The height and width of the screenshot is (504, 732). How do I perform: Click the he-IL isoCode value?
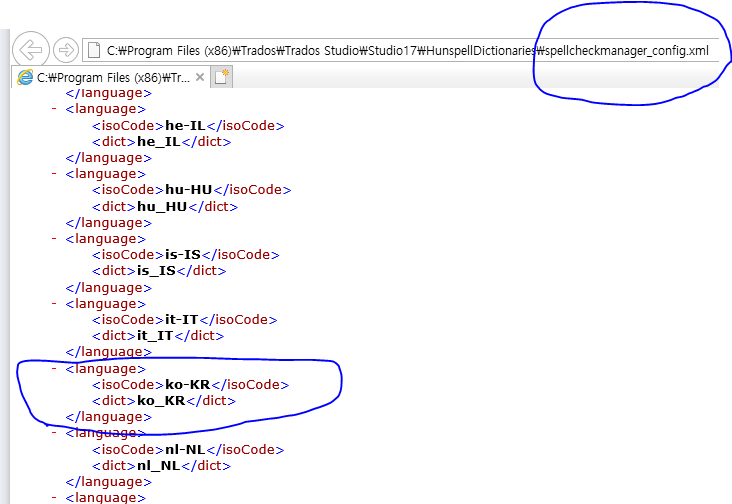[185, 126]
